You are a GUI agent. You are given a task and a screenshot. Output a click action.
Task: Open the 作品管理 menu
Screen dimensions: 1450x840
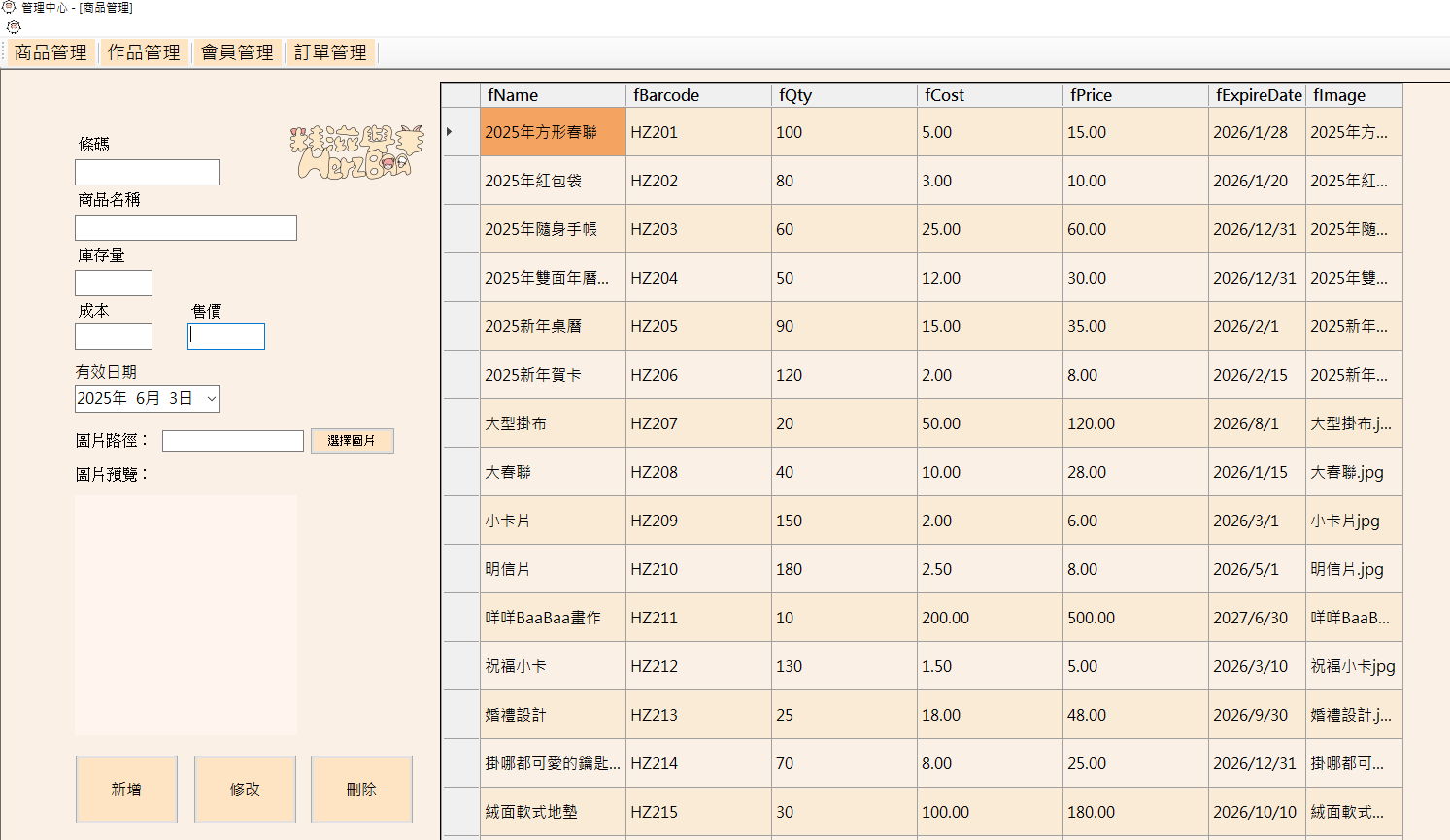coord(144,52)
